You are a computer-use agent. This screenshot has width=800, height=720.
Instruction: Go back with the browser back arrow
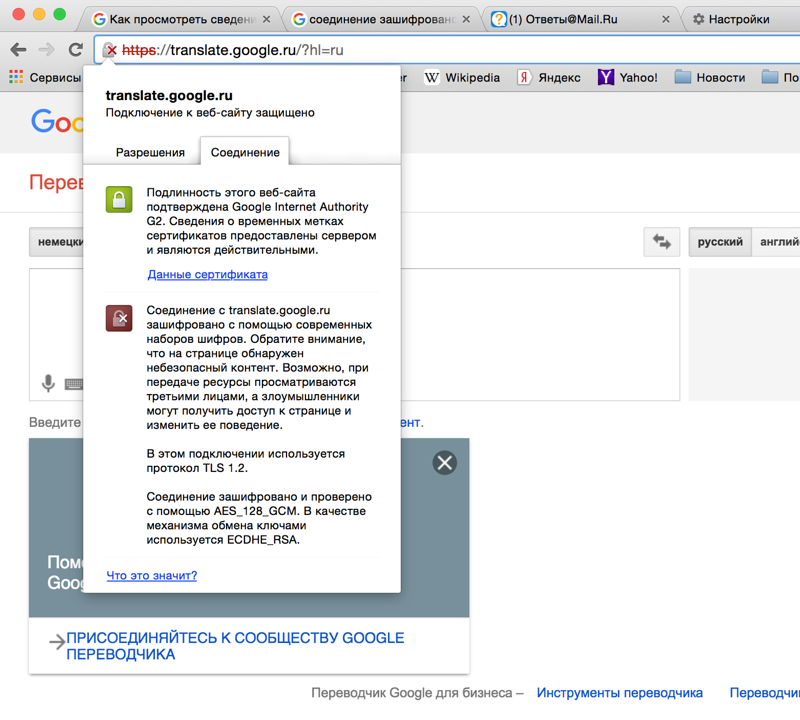(x=18, y=49)
